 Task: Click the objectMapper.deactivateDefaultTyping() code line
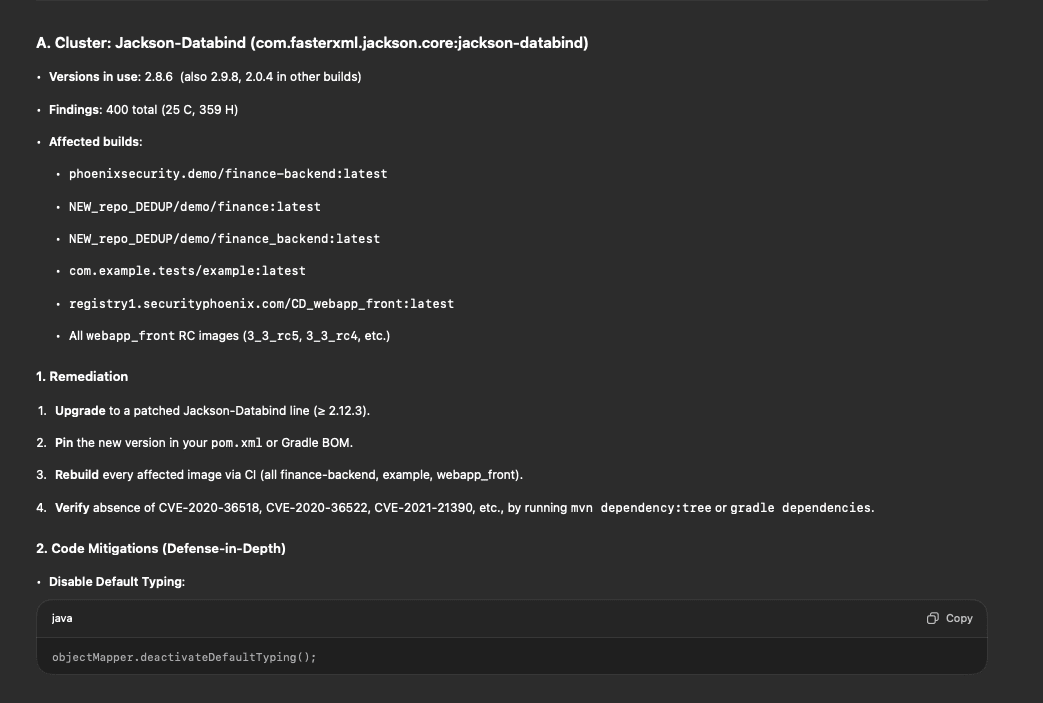(x=184, y=657)
